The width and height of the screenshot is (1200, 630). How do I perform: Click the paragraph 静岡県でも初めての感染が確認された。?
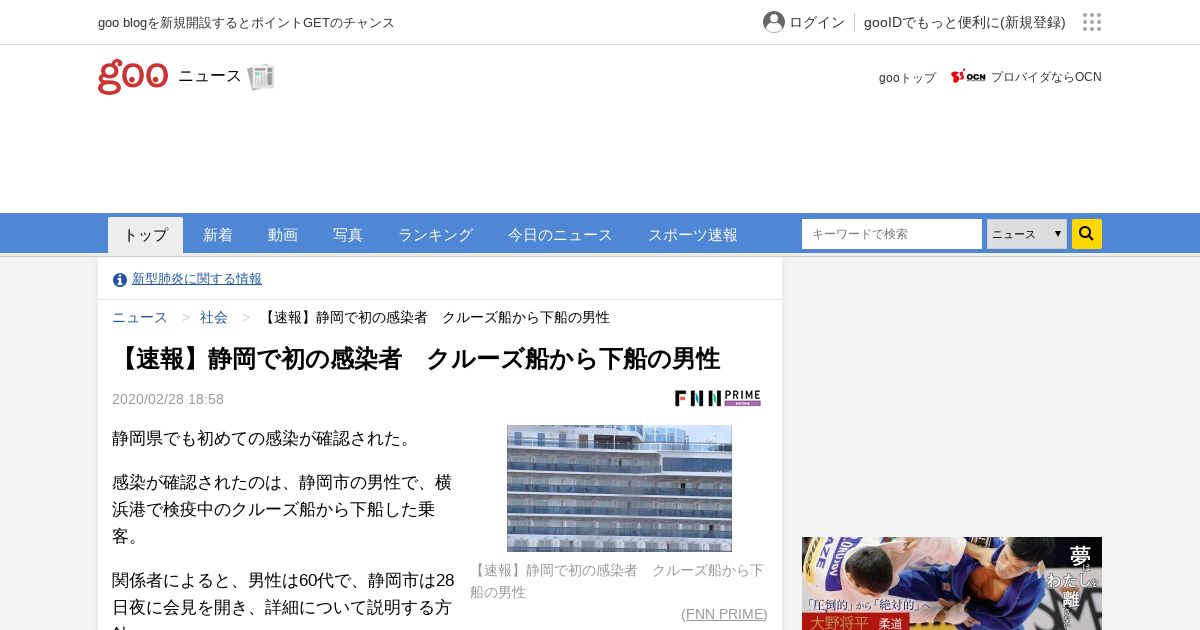[265, 438]
